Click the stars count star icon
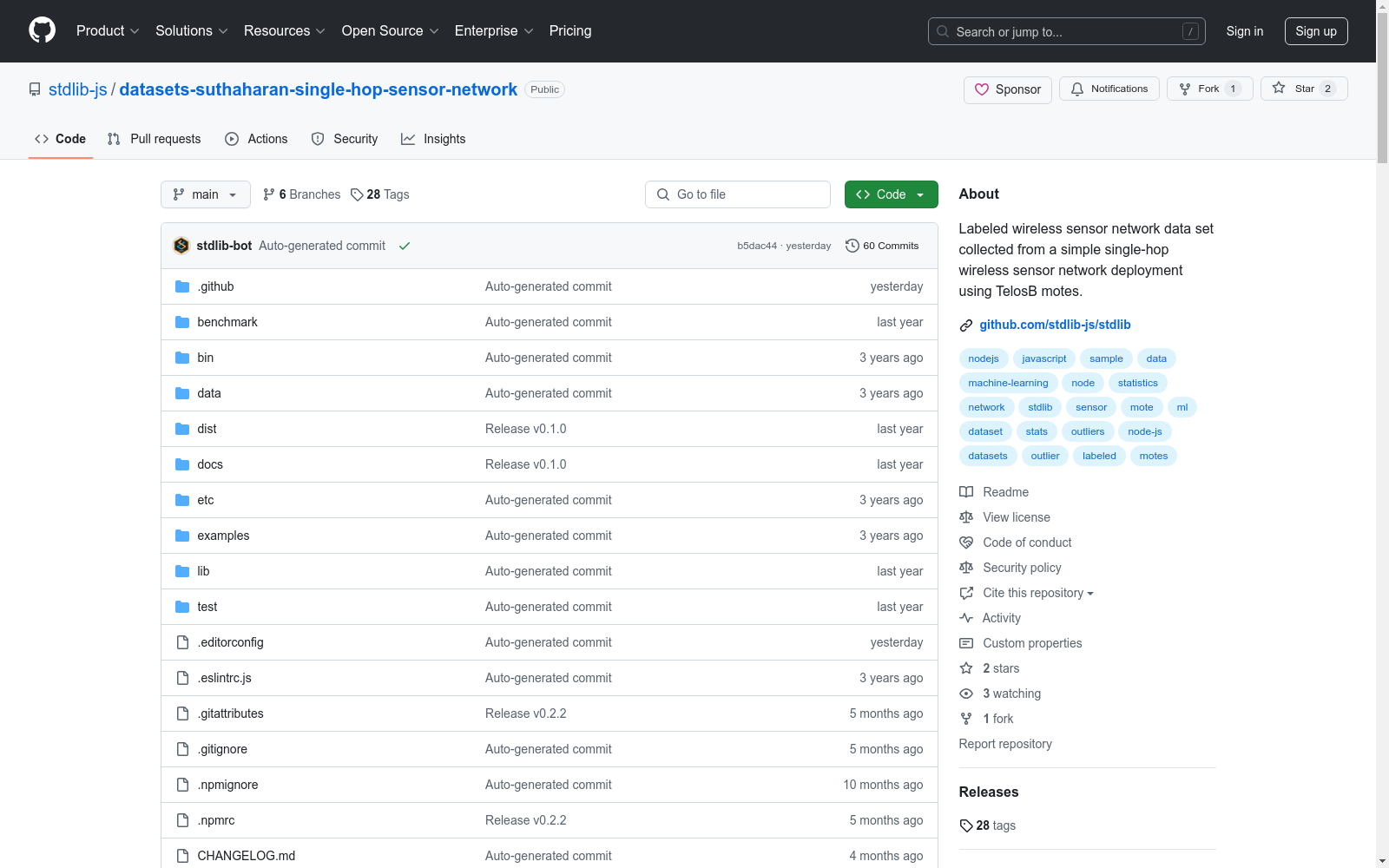The width and height of the screenshot is (1389, 868). (966, 668)
